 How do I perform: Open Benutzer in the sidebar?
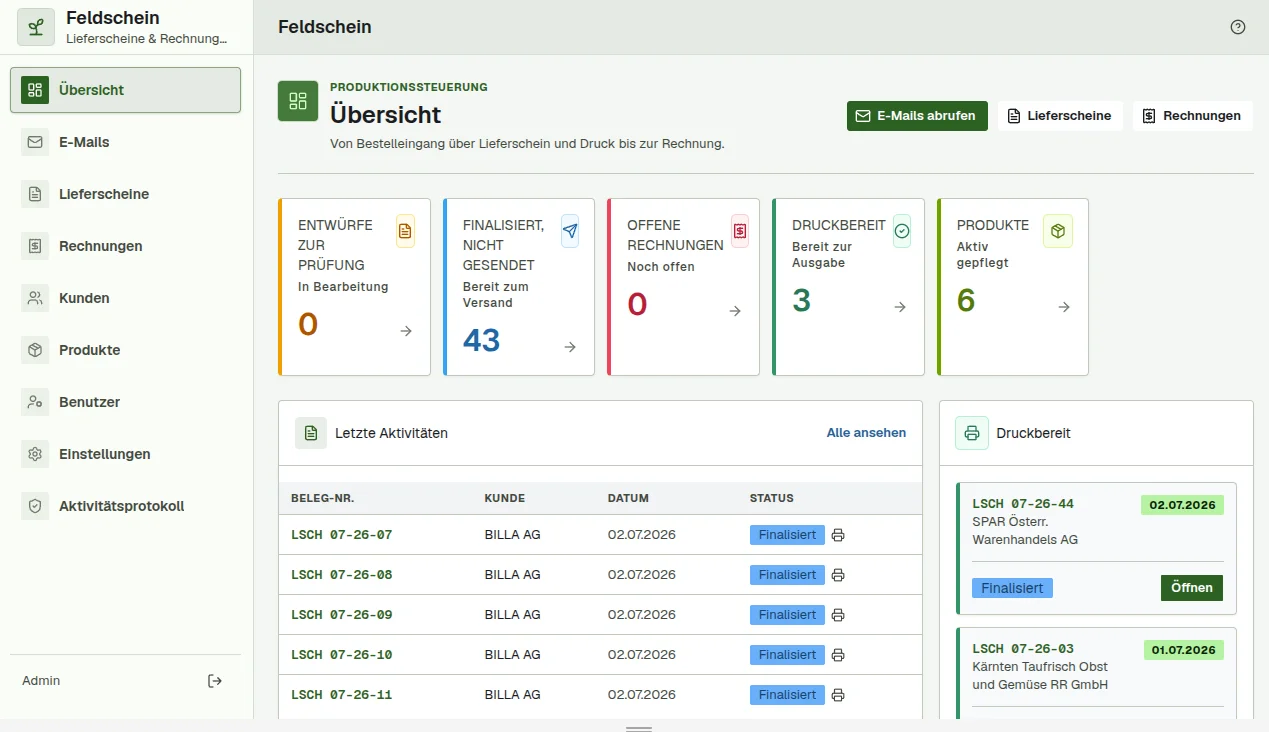coord(126,402)
